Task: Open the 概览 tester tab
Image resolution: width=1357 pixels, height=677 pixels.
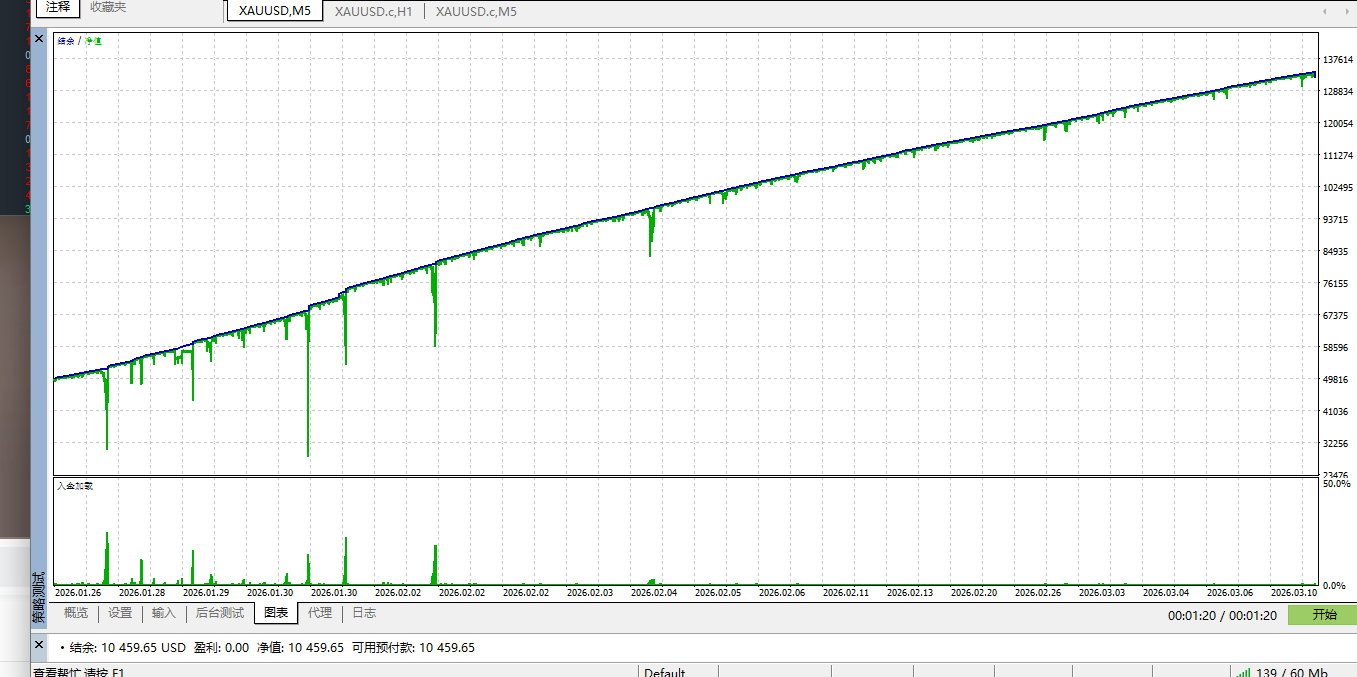Action: coord(76,613)
